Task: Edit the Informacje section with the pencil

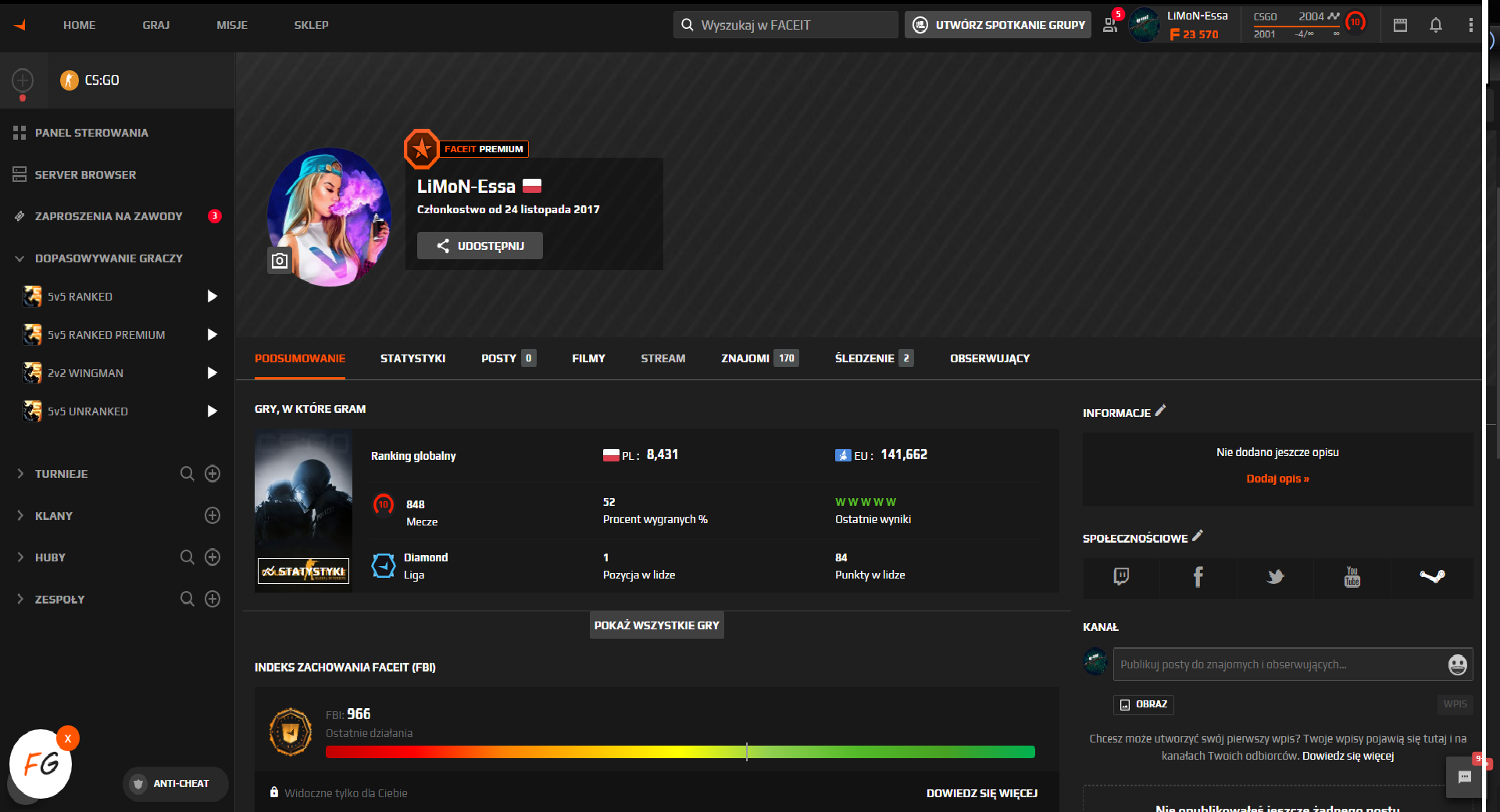Action: click(x=1161, y=411)
